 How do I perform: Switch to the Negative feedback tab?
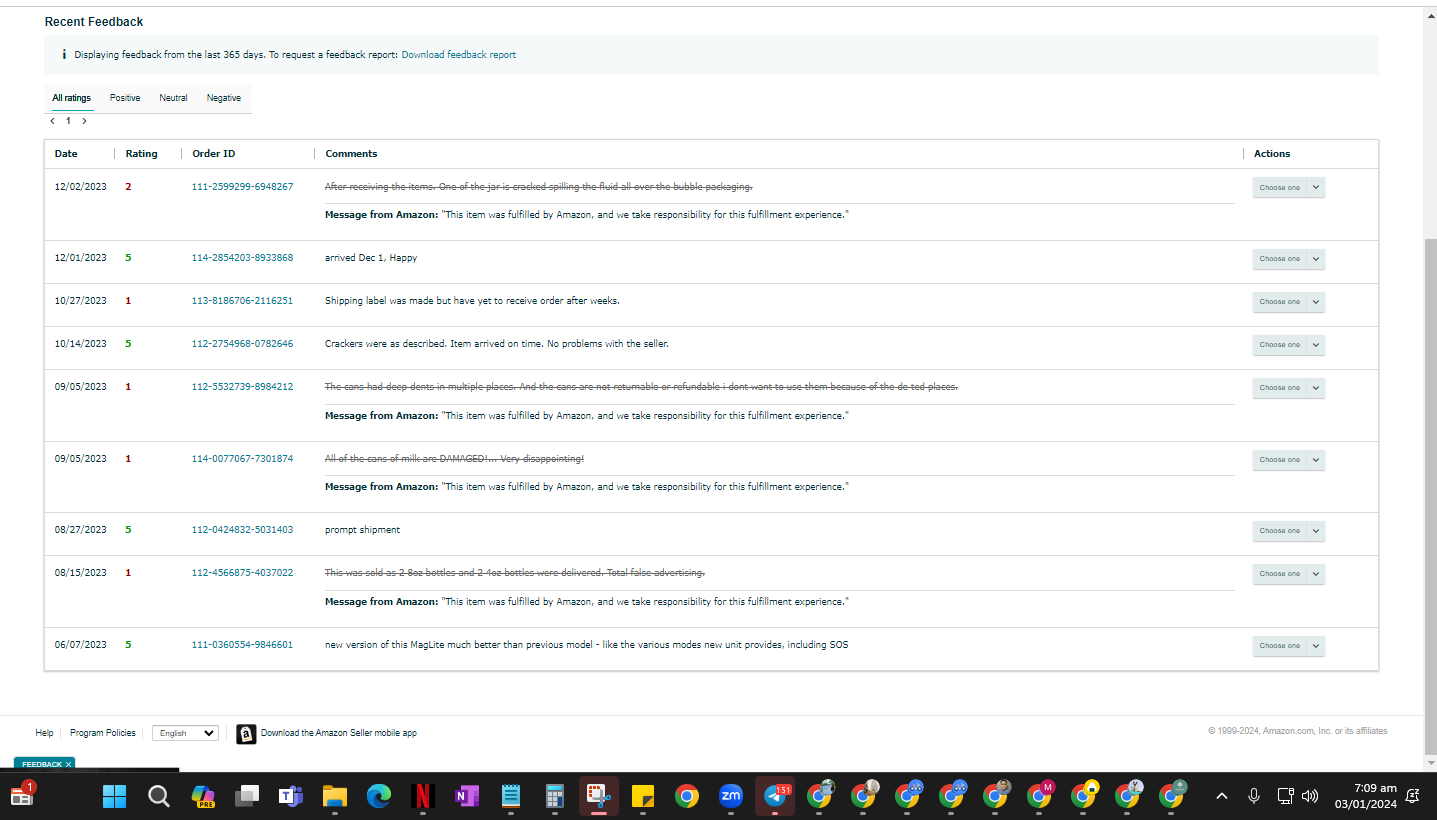point(224,98)
